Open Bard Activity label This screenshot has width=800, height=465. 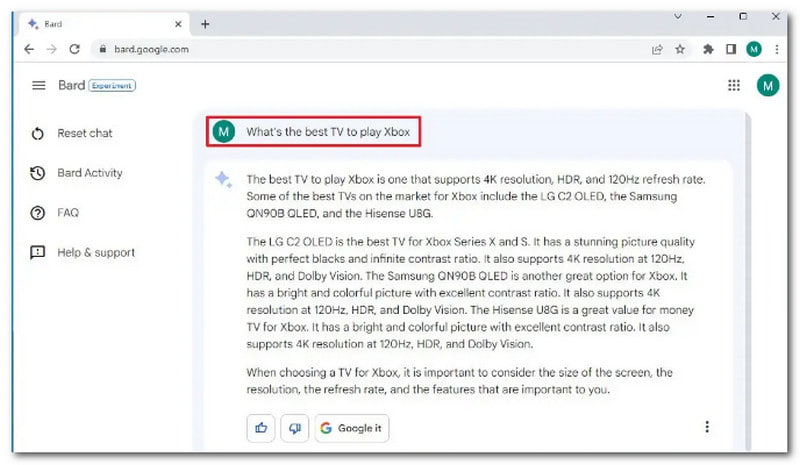pos(90,173)
